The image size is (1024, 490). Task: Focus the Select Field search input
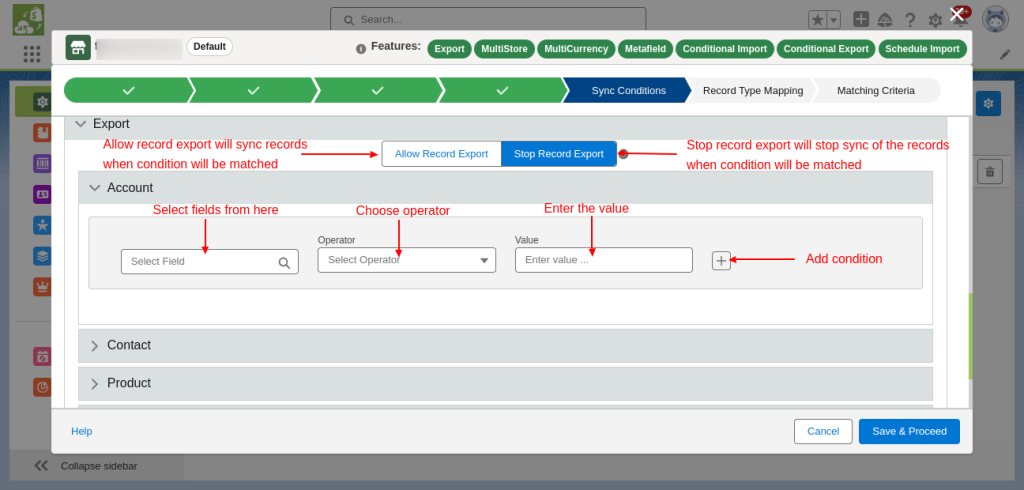[x=210, y=261]
